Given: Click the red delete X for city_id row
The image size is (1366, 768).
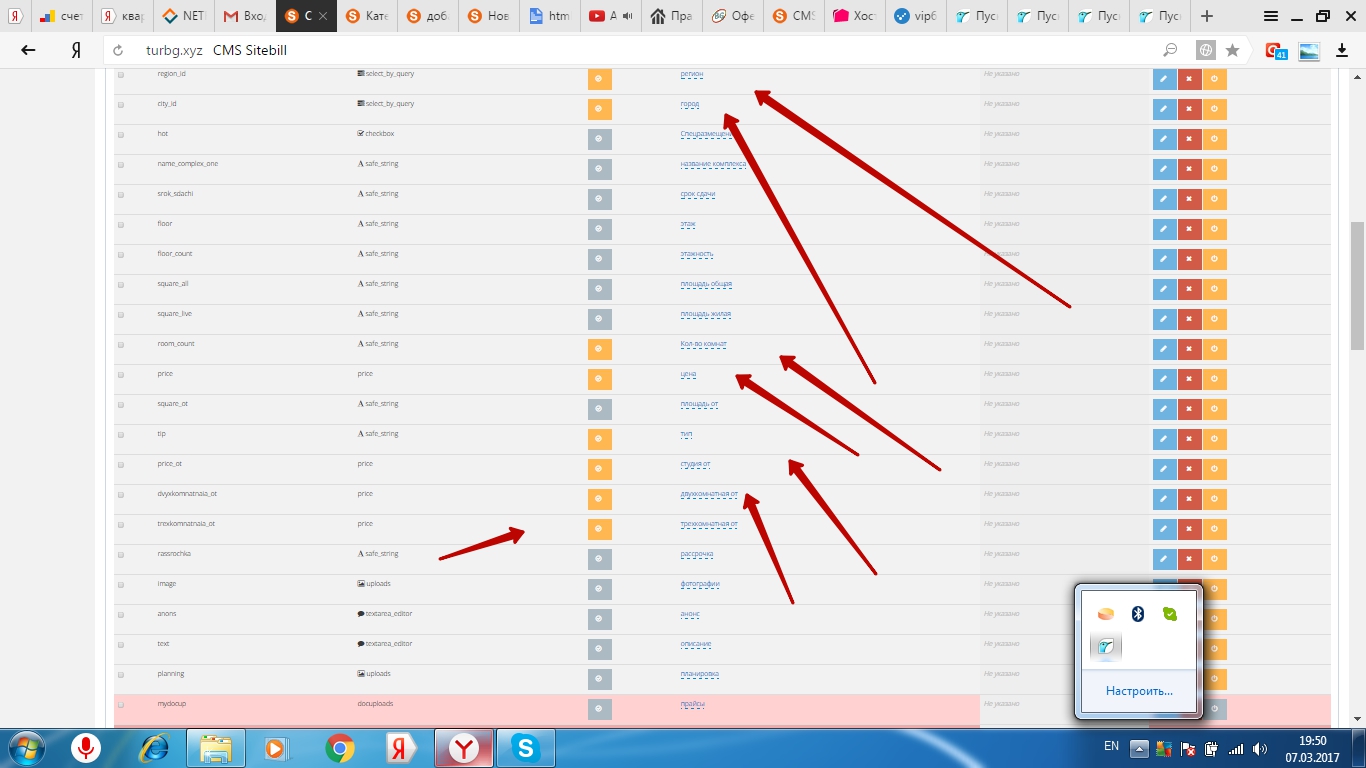Looking at the screenshot, I should (1189, 109).
